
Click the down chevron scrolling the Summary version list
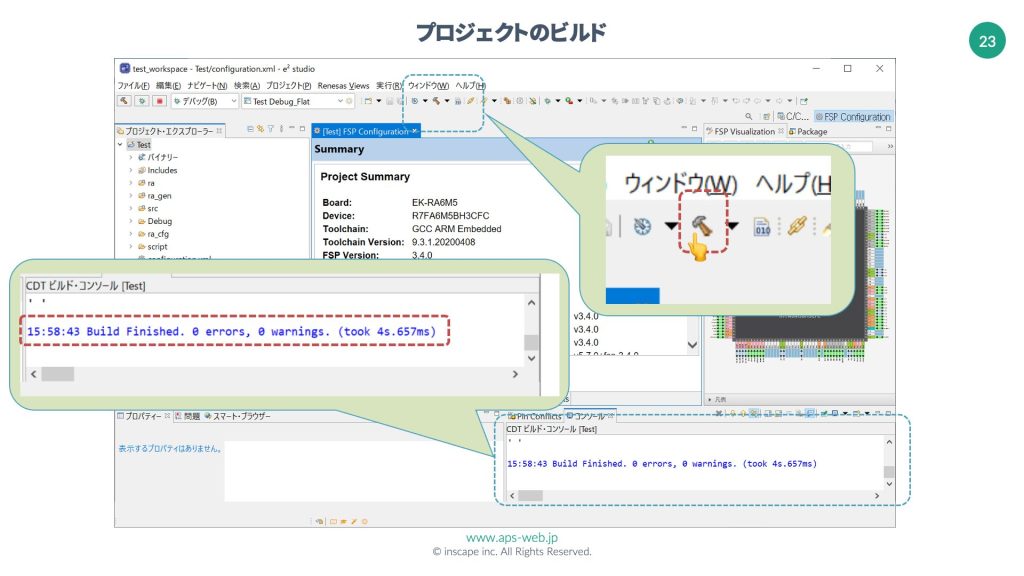[692, 344]
